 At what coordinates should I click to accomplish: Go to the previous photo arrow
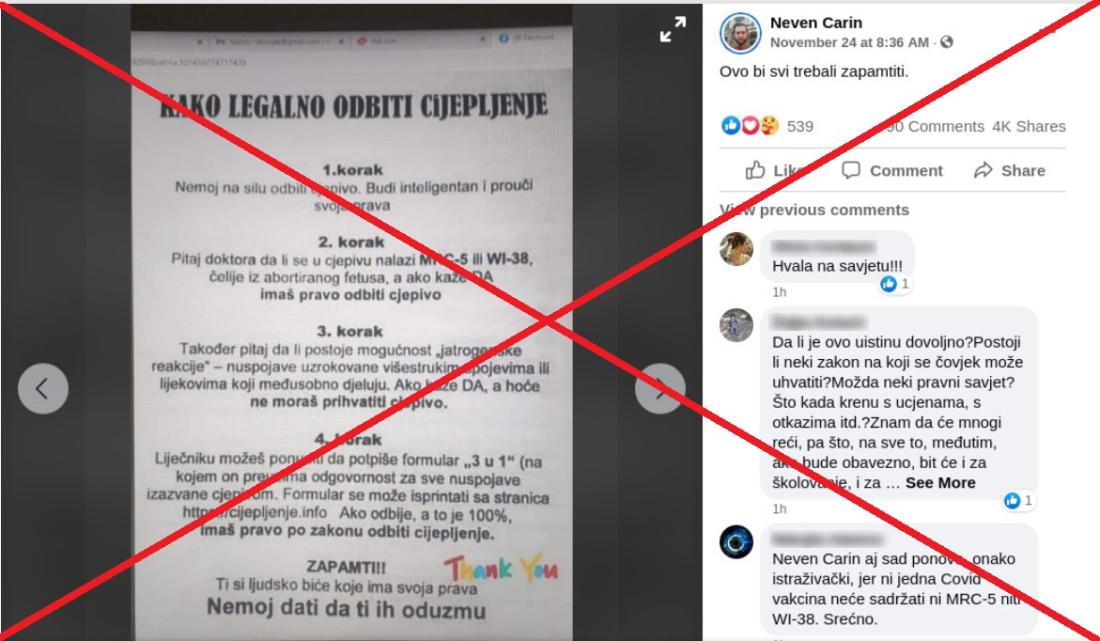click(43, 389)
